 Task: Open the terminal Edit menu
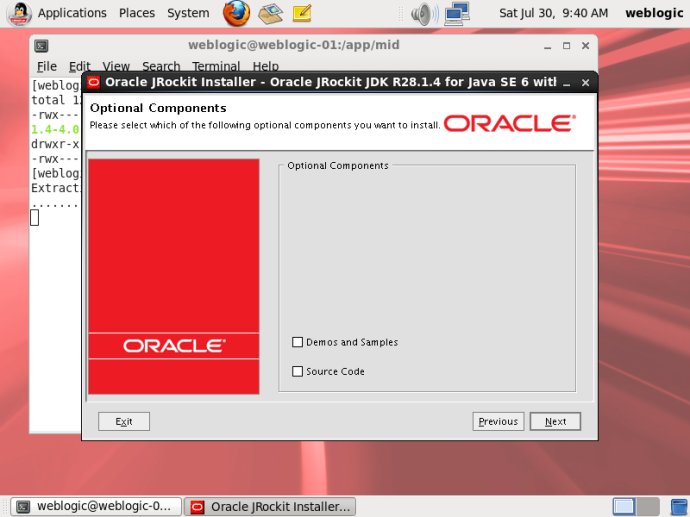(80, 66)
